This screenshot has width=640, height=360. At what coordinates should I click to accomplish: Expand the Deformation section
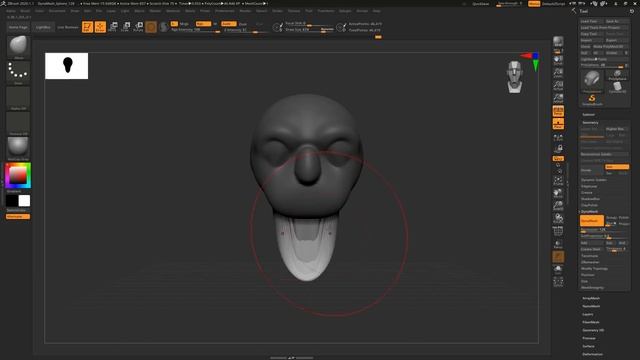(x=593, y=354)
